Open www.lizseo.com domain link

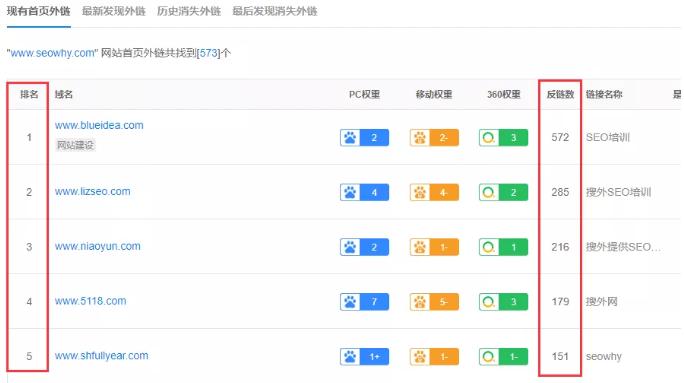point(92,192)
